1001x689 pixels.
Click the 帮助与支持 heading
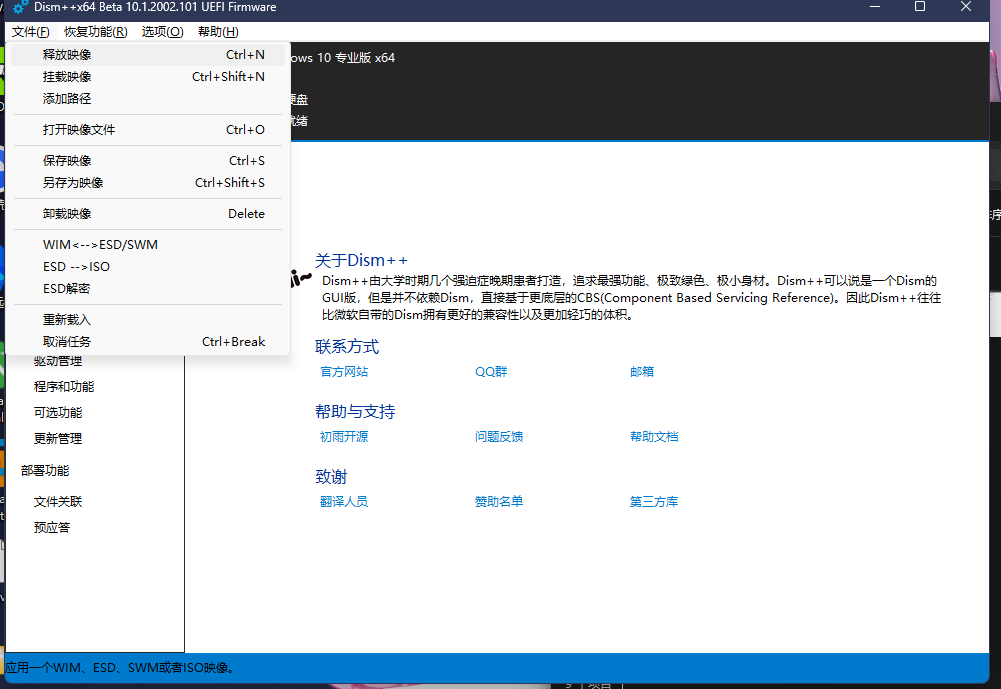(355, 412)
